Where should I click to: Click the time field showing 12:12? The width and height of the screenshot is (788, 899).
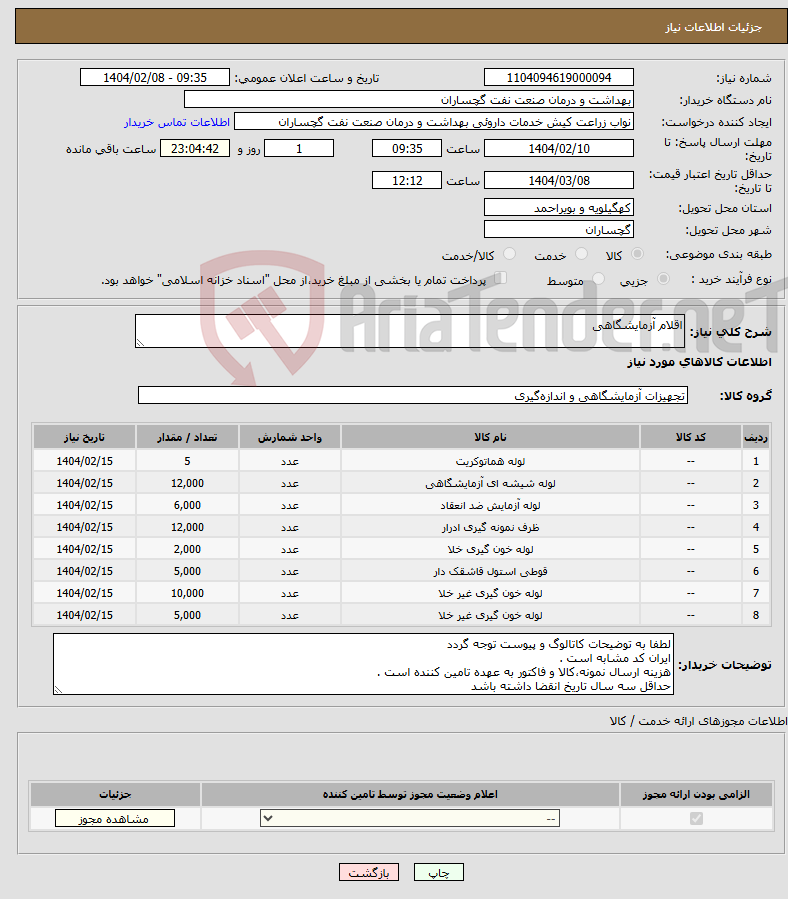pos(407,181)
